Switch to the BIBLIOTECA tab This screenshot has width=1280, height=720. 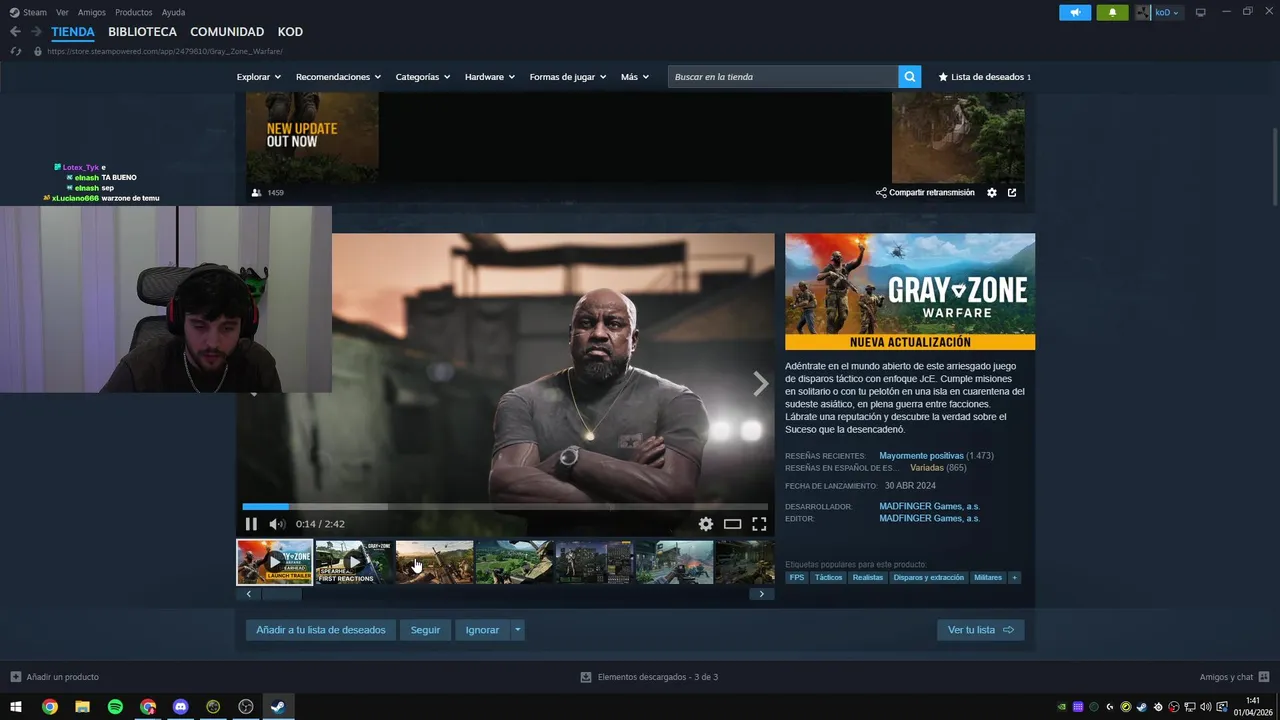pos(142,32)
